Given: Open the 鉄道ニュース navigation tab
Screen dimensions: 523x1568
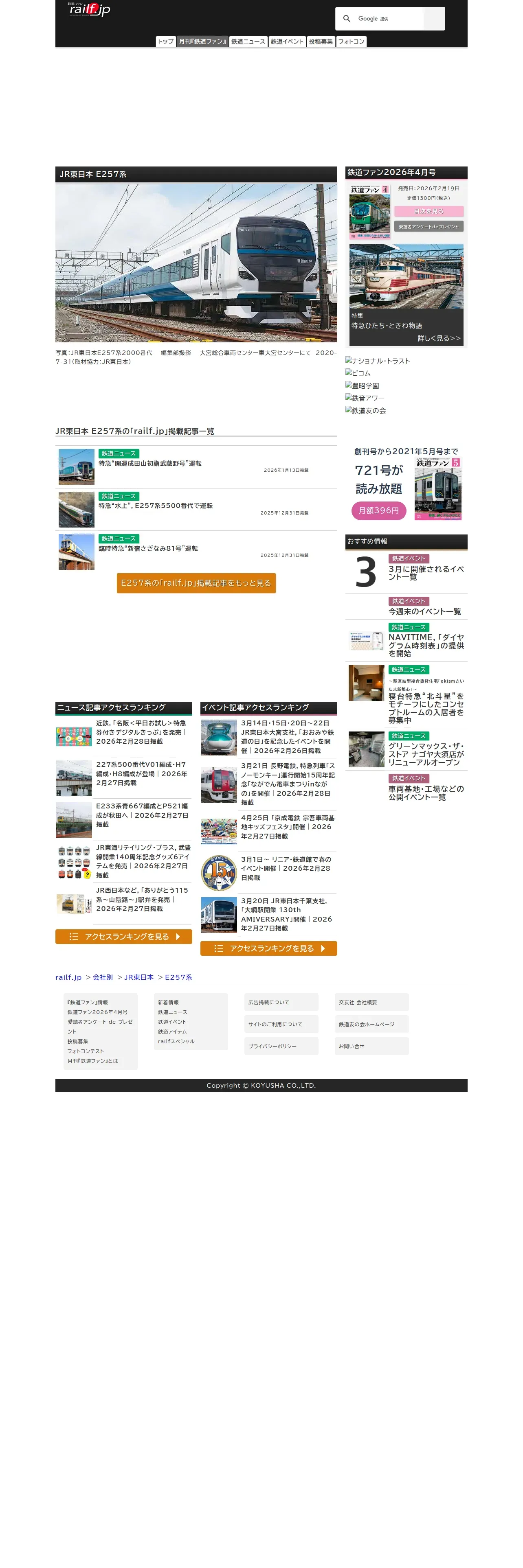Looking at the screenshot, I should pos(248,42).
